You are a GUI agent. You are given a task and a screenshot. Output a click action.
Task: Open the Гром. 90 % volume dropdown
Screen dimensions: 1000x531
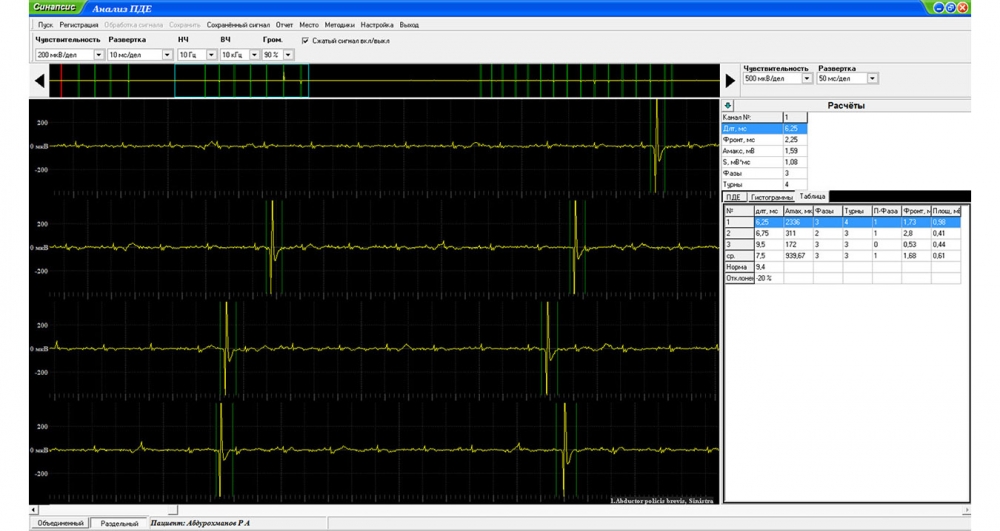tap(287, 55)
